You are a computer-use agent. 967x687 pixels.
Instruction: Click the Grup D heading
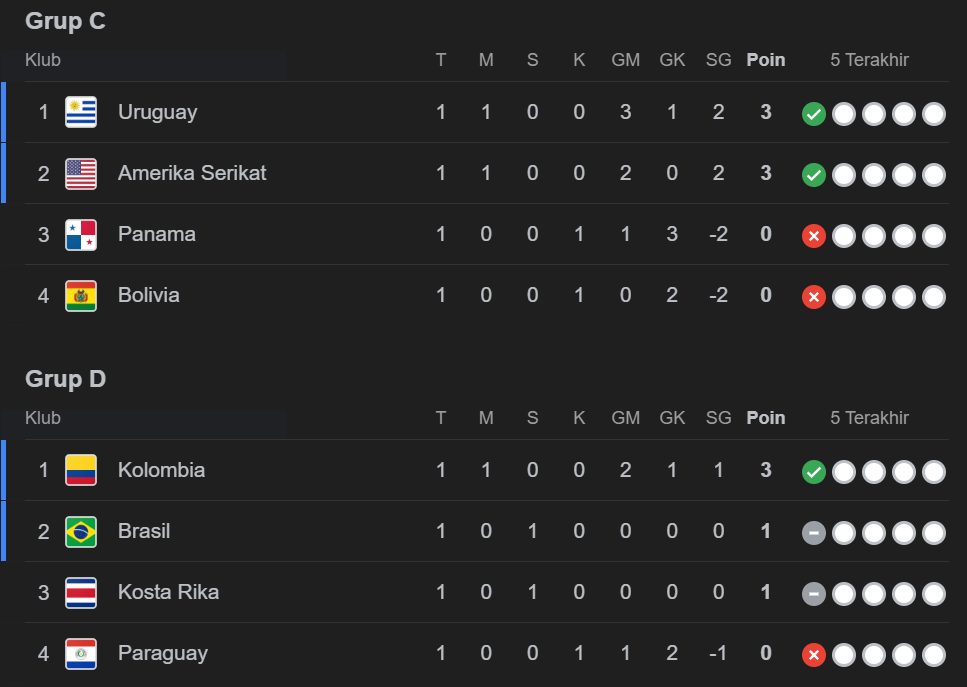tap(66, 379)
